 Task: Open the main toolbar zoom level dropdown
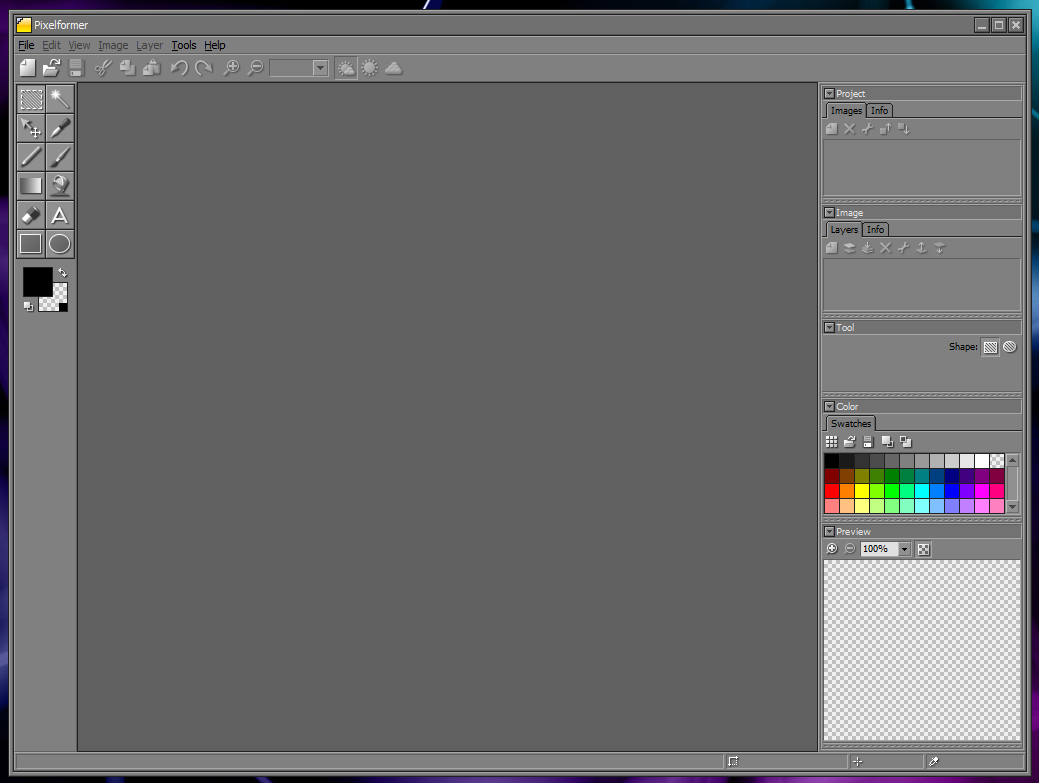coord(320,68)
